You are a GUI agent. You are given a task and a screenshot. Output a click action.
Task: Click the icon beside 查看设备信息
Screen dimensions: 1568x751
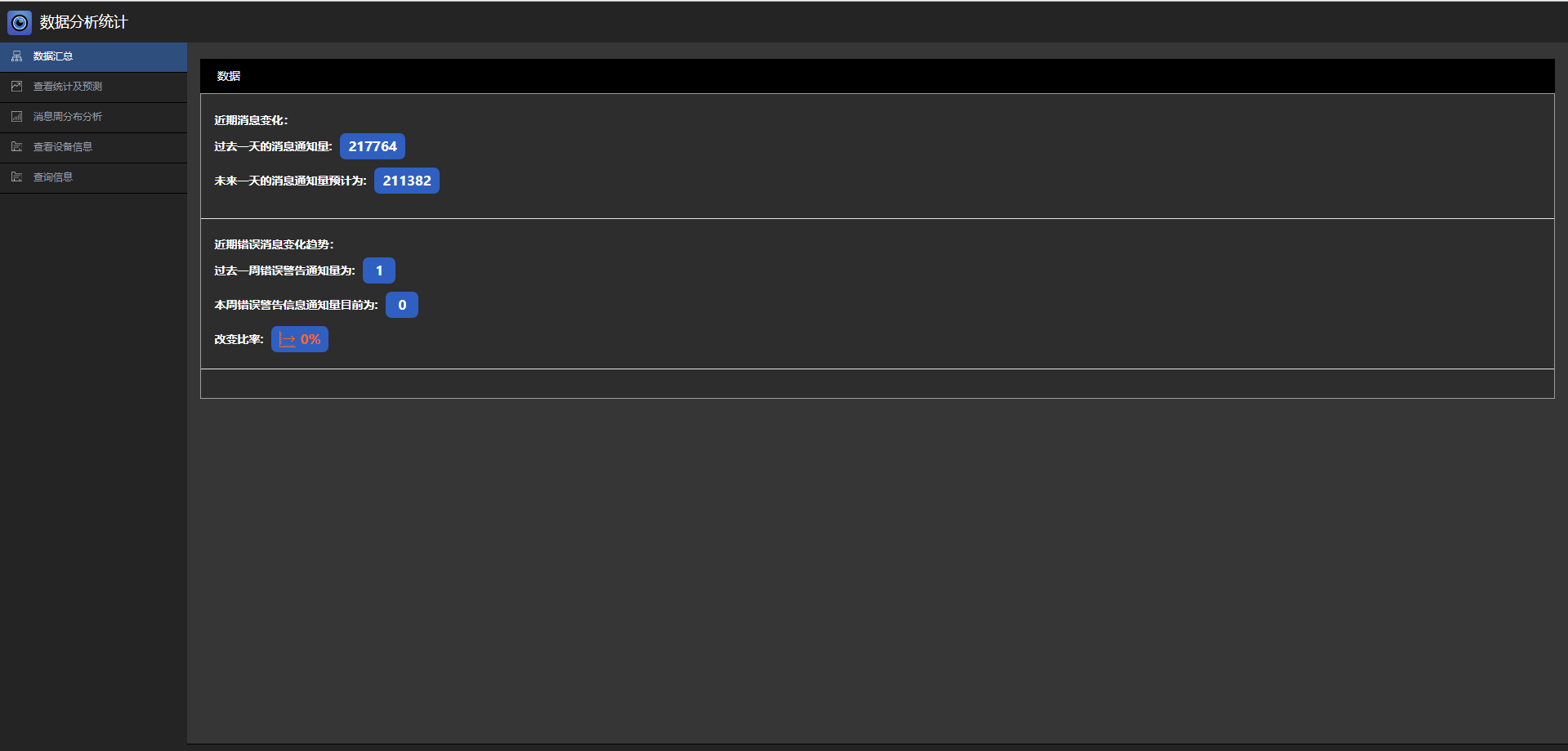tap(16, 147)
